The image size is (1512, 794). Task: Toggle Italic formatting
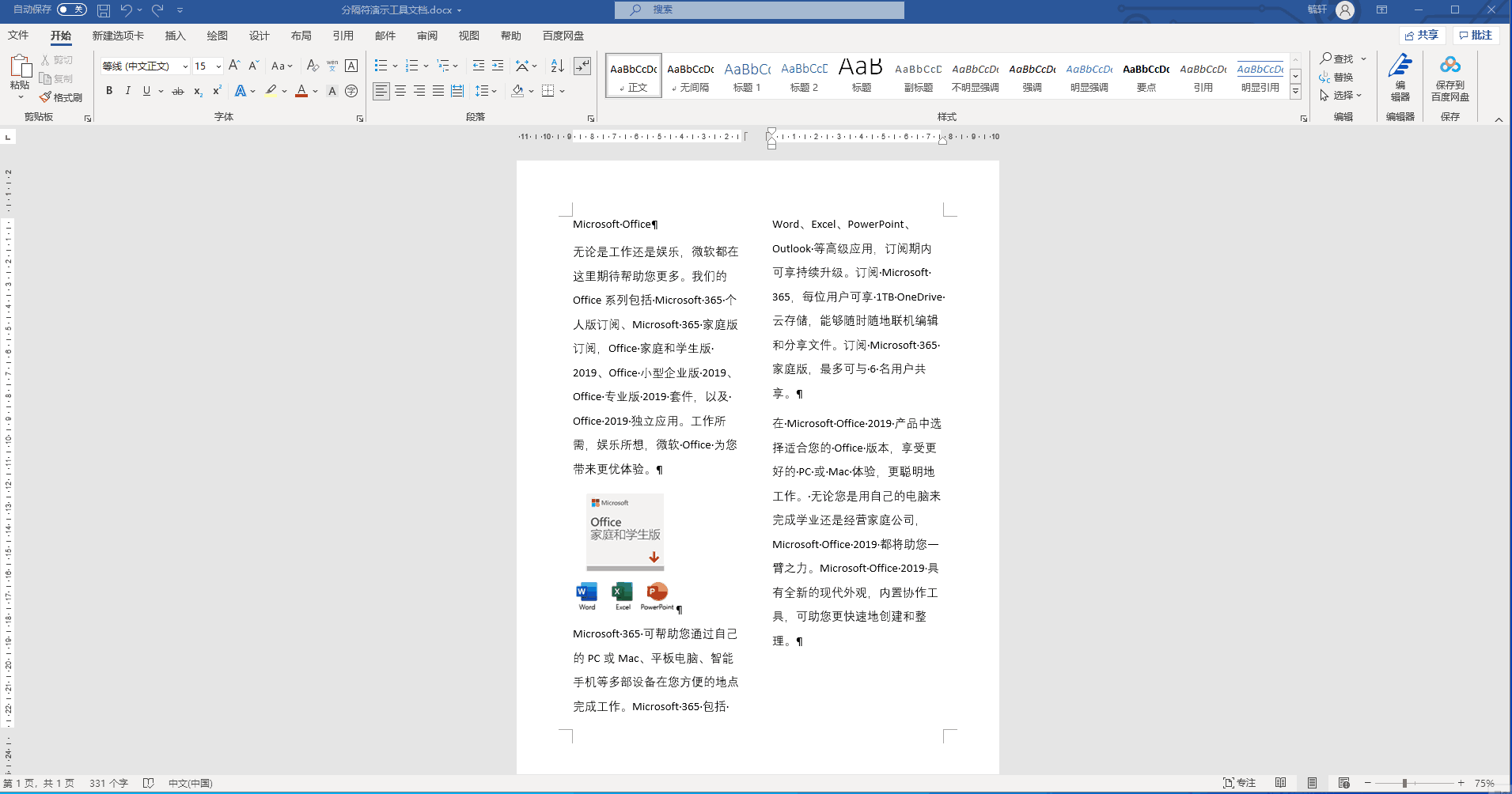tap(127, 91)
